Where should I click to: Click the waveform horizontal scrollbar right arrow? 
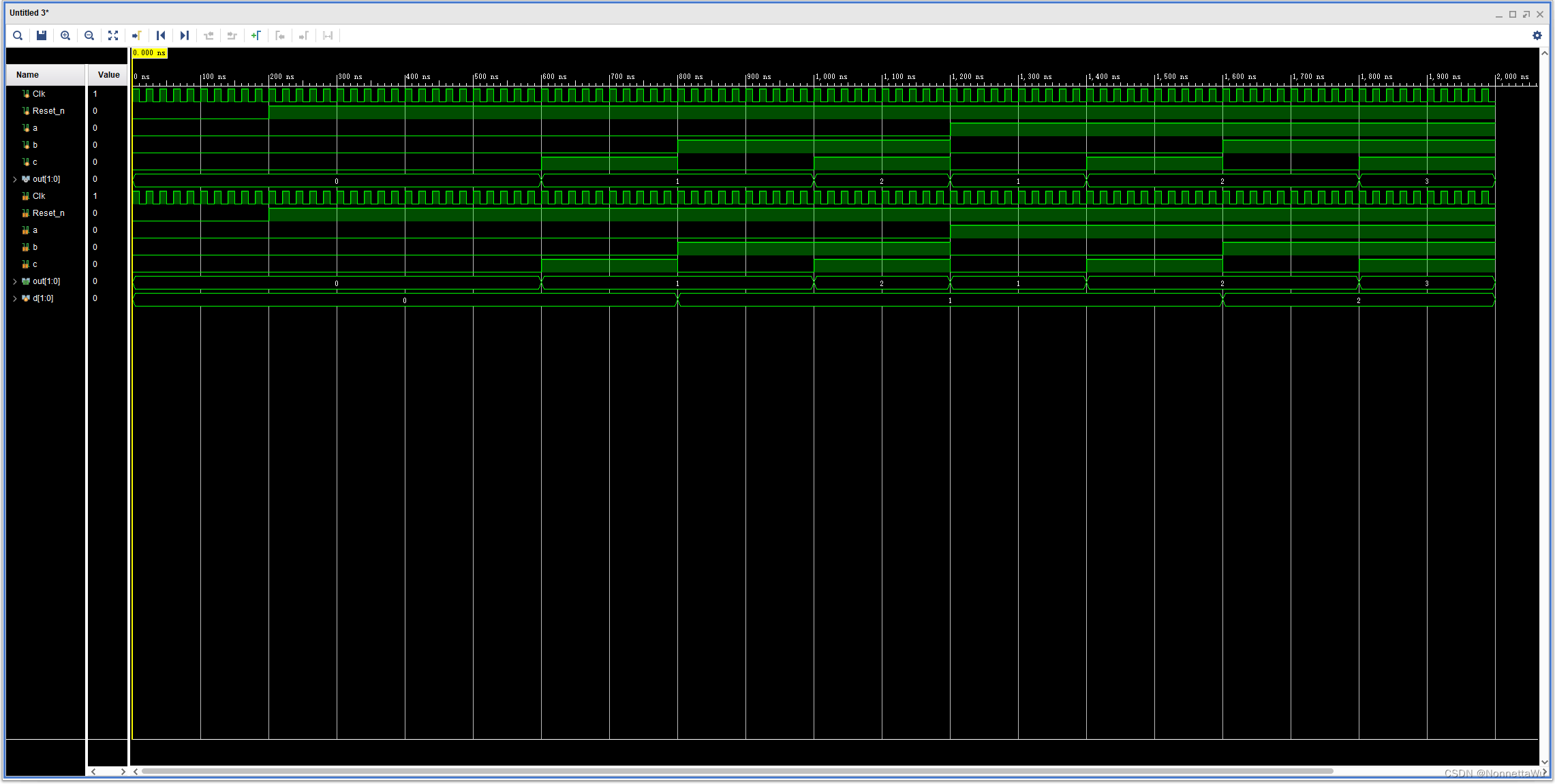(1543, 772)
